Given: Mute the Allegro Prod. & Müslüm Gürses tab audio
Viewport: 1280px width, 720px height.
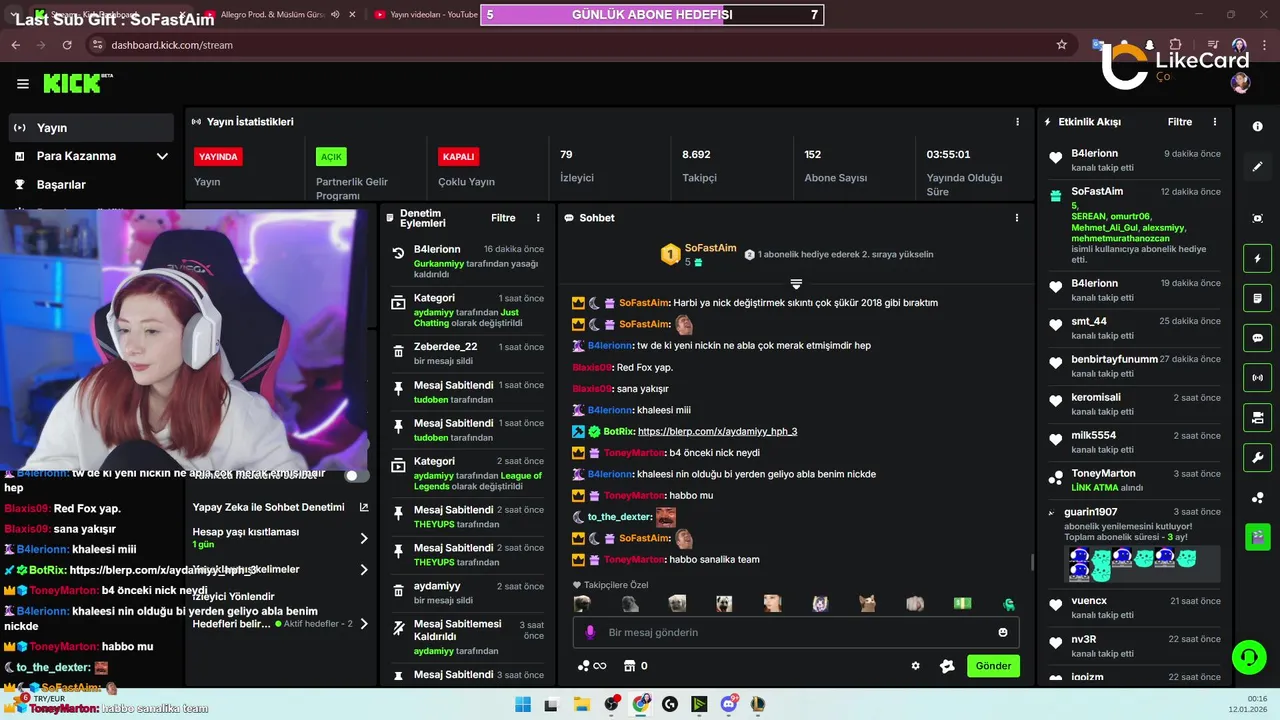Looking at the screenshot, I should coord(334,15).
